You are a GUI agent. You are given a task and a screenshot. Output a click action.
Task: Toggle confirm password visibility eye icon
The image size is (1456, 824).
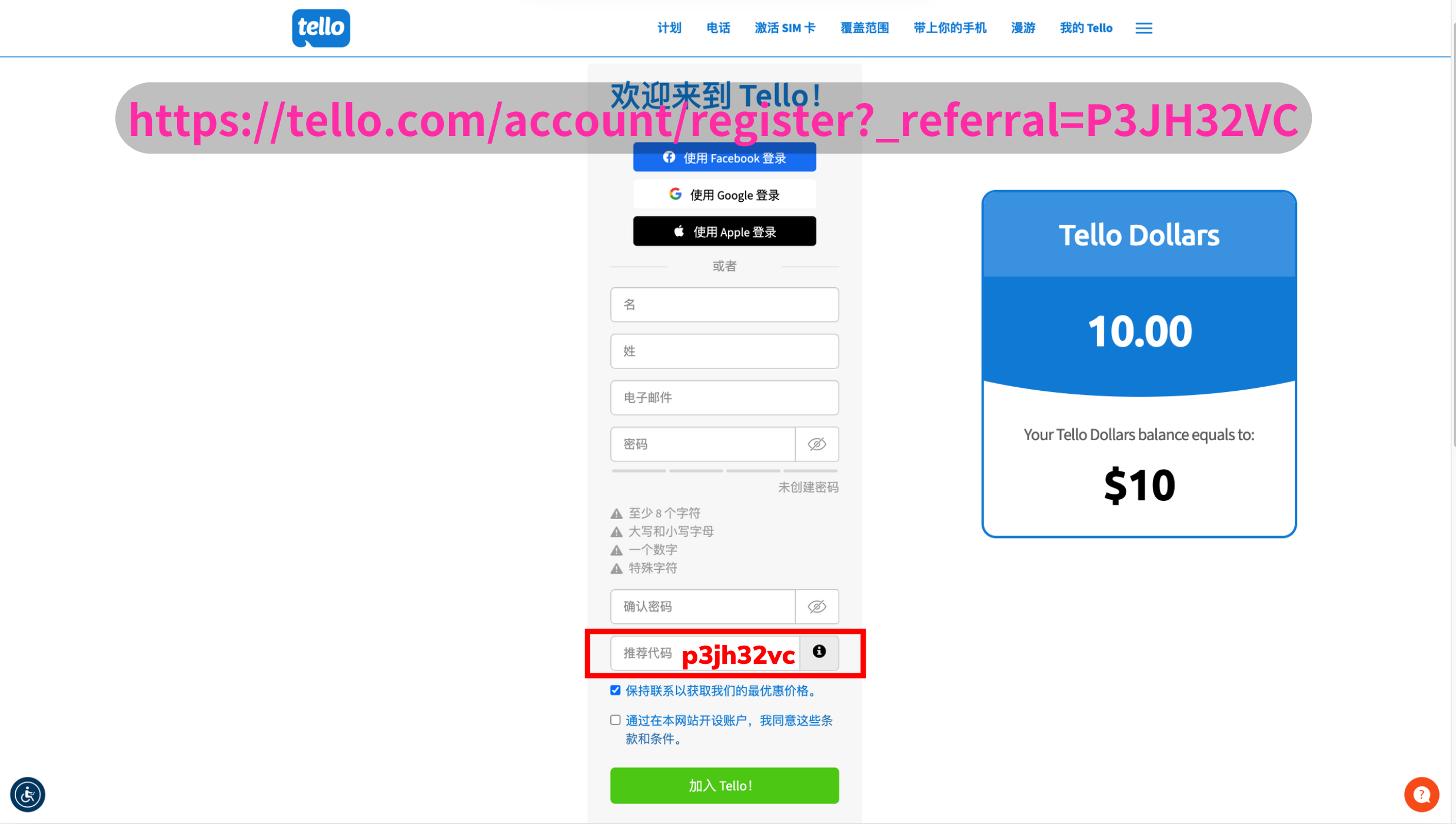coord(817,607)
